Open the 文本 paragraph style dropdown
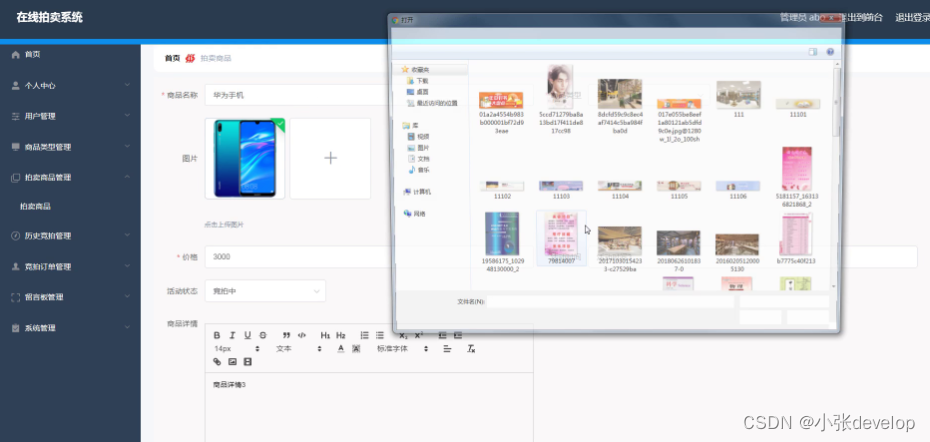Image resolution: width=930 pixels, height=442 pixels. coord(298,349)
